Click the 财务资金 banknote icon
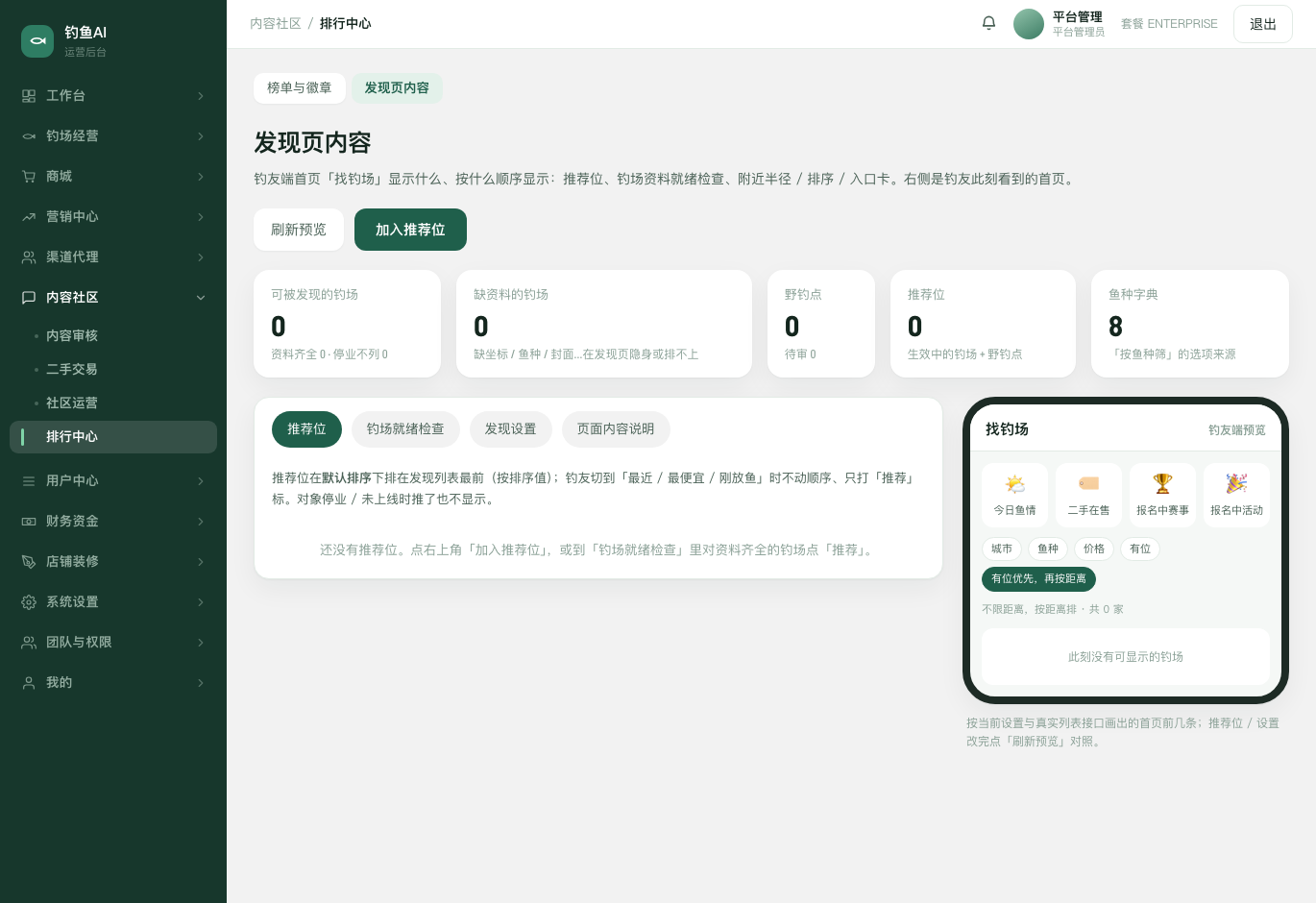The width and height of the screenshot is (1316, 903). pos(29,522)
